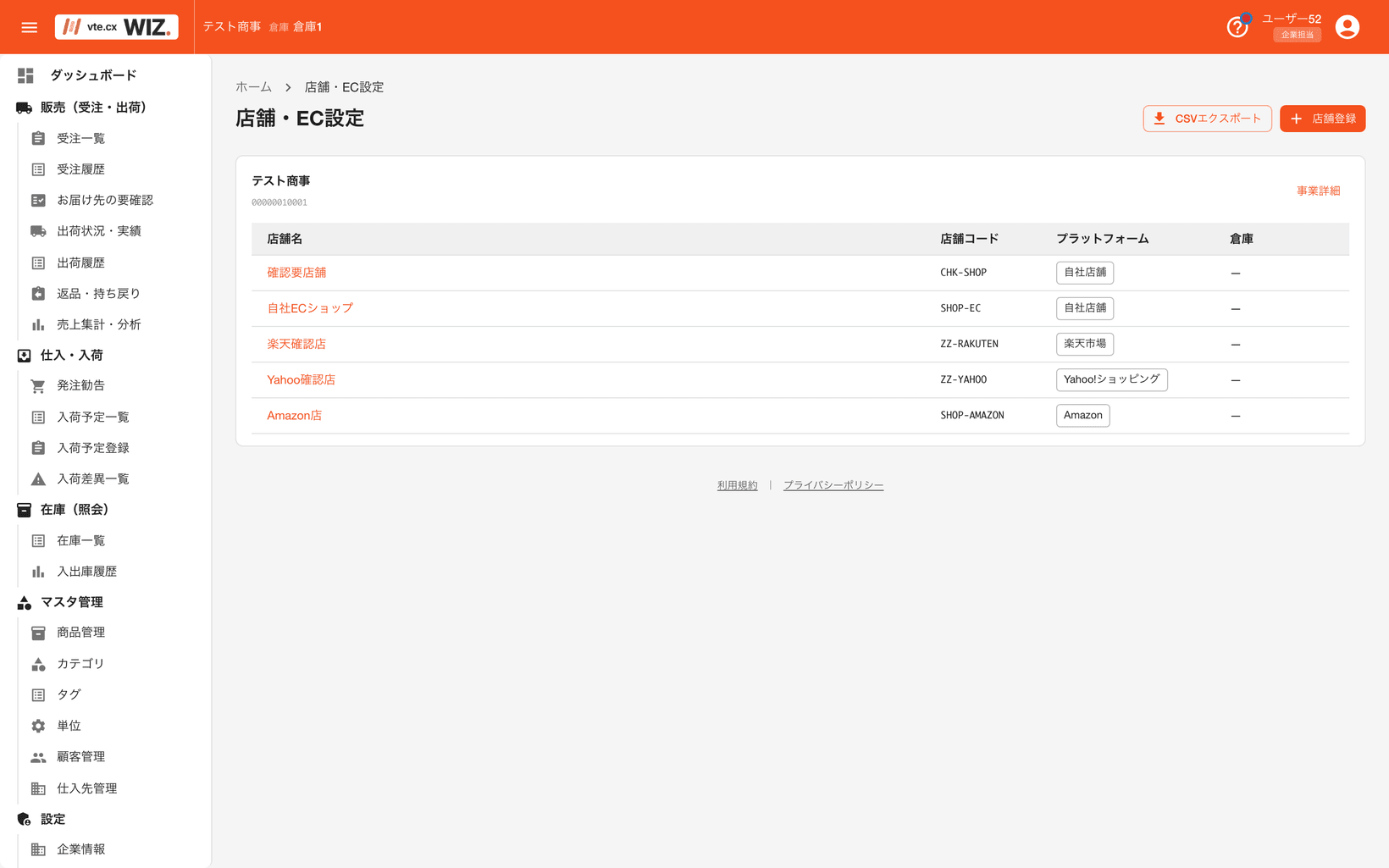The width and height of the screenshot is (1389, 868).
Task: Click the 顧客管理 people icon
Action: pos(38,757)
